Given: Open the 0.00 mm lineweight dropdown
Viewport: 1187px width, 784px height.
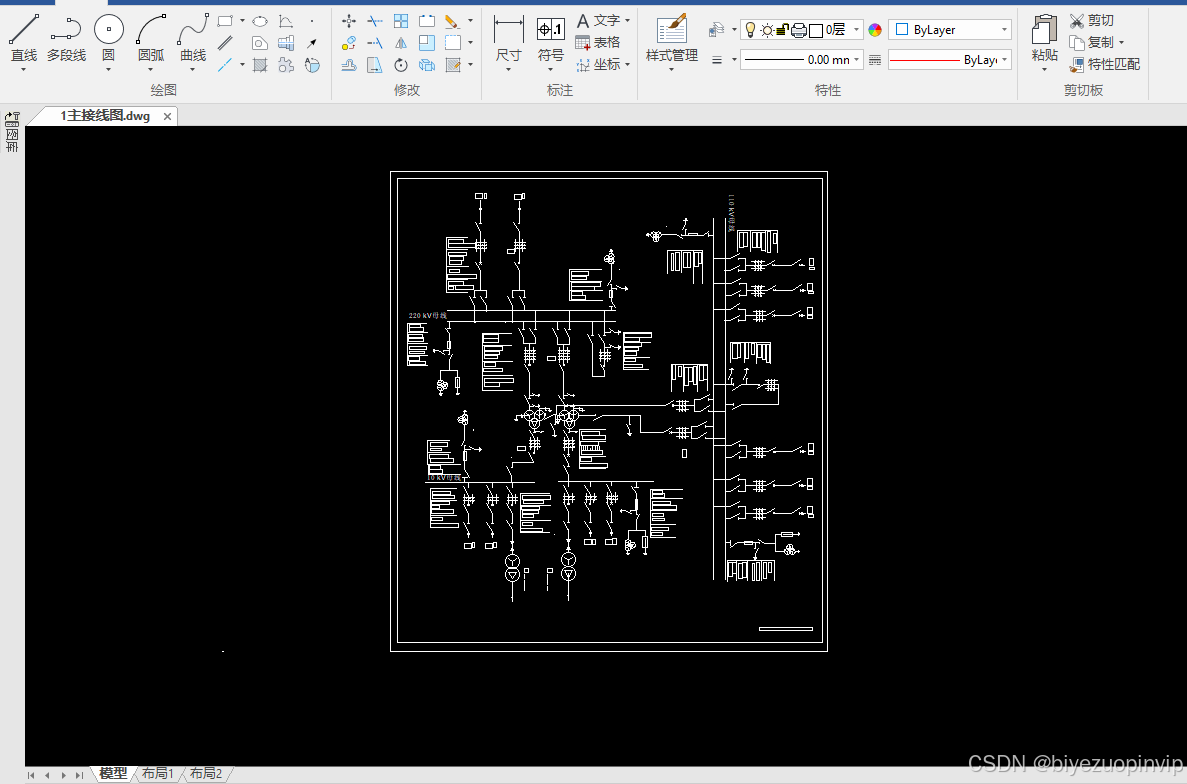Looking at the screenshot, I should [x=802, y=60].
